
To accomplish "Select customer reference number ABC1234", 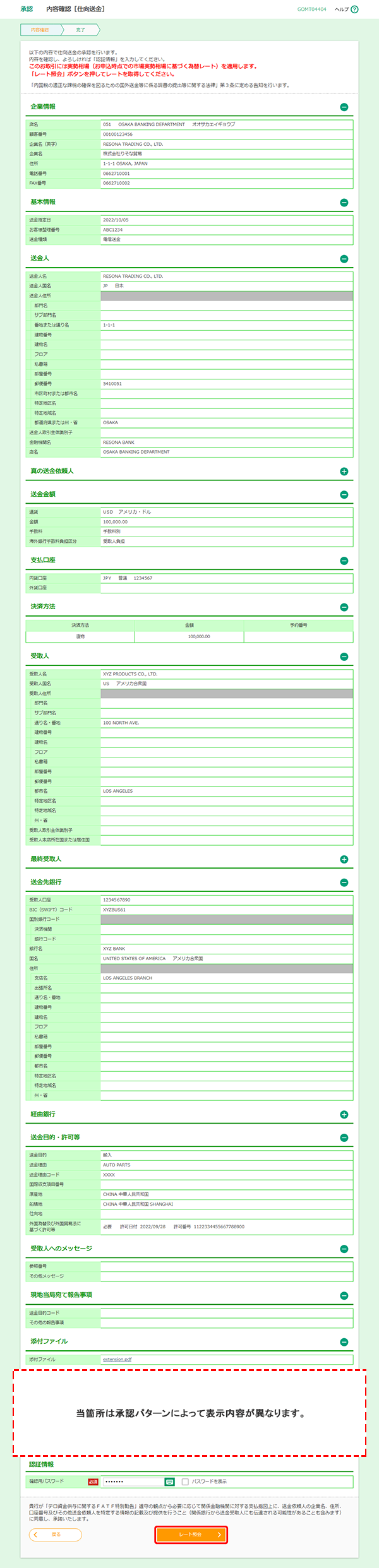I will point(113,230).
